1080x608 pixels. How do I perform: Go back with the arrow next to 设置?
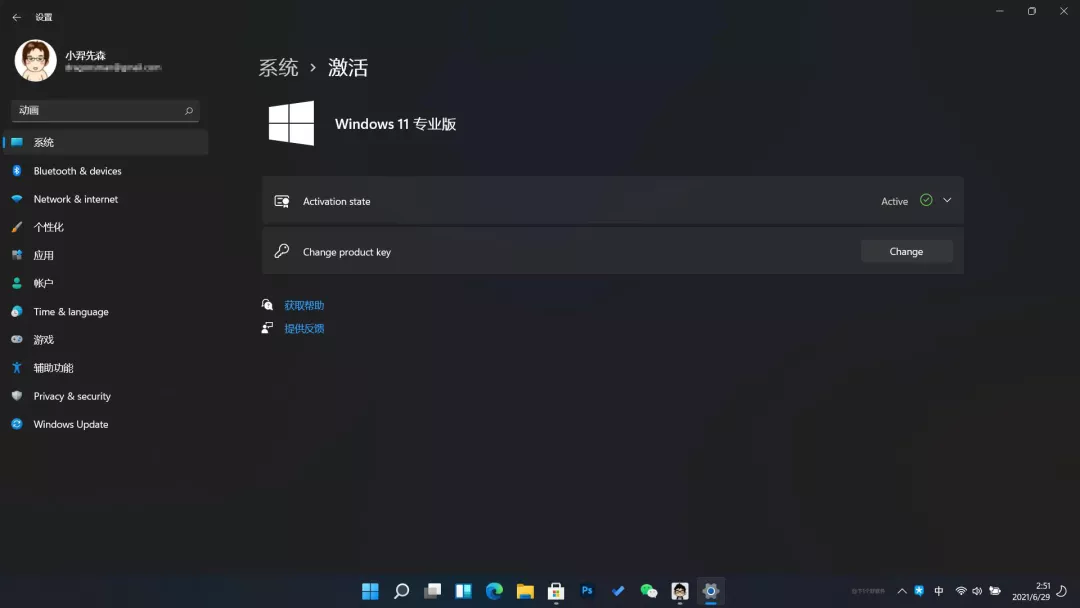click(17, 17)
